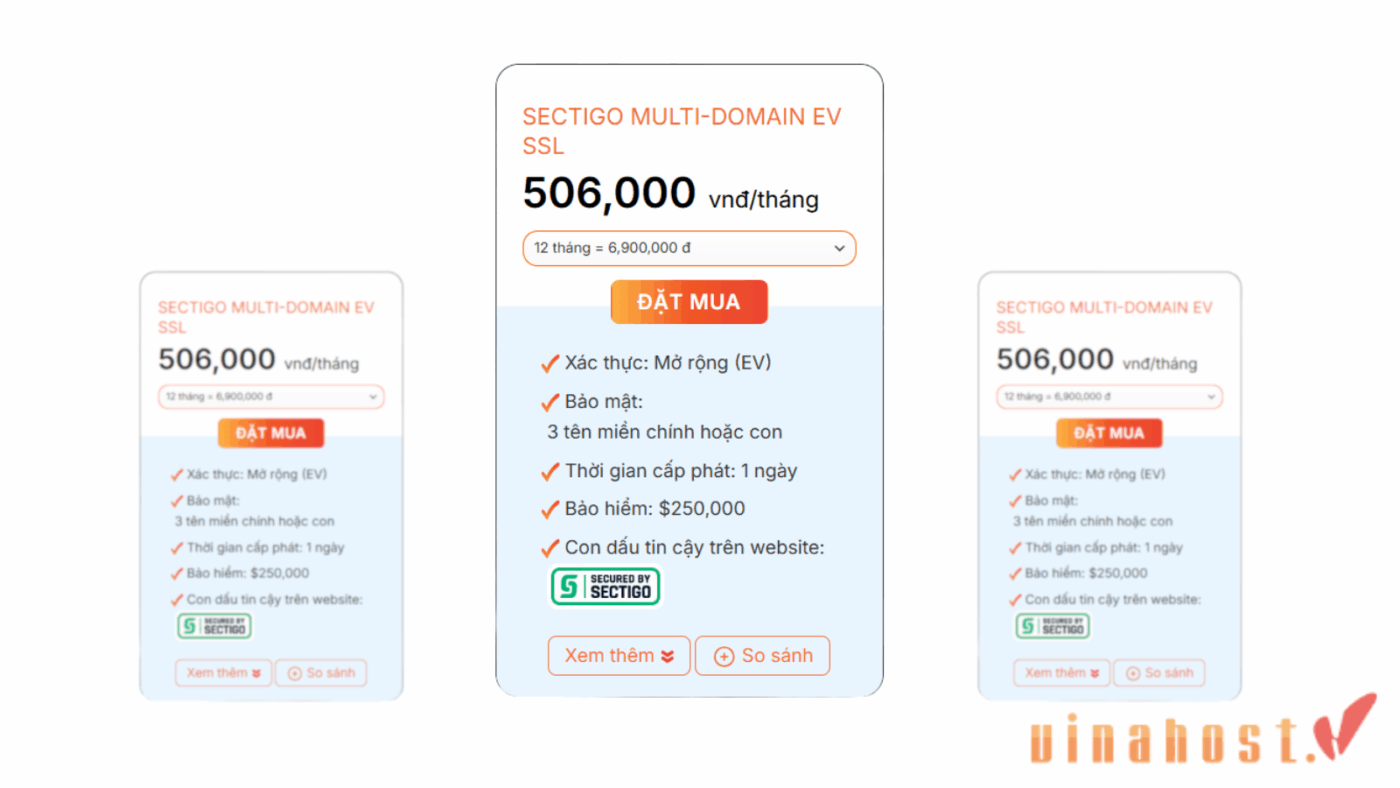Open the center "12 tháng = 6,900,000 đ" dropdown
The image size is (1400, 788).
click(x=689, y=248)
